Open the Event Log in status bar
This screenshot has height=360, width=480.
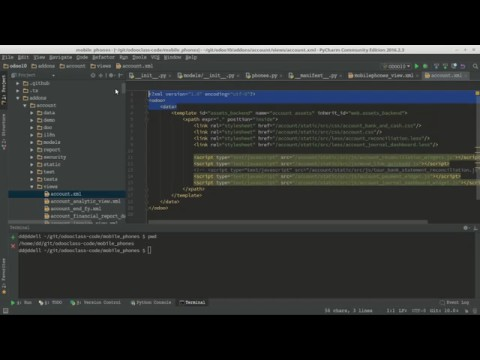[455, 302]
